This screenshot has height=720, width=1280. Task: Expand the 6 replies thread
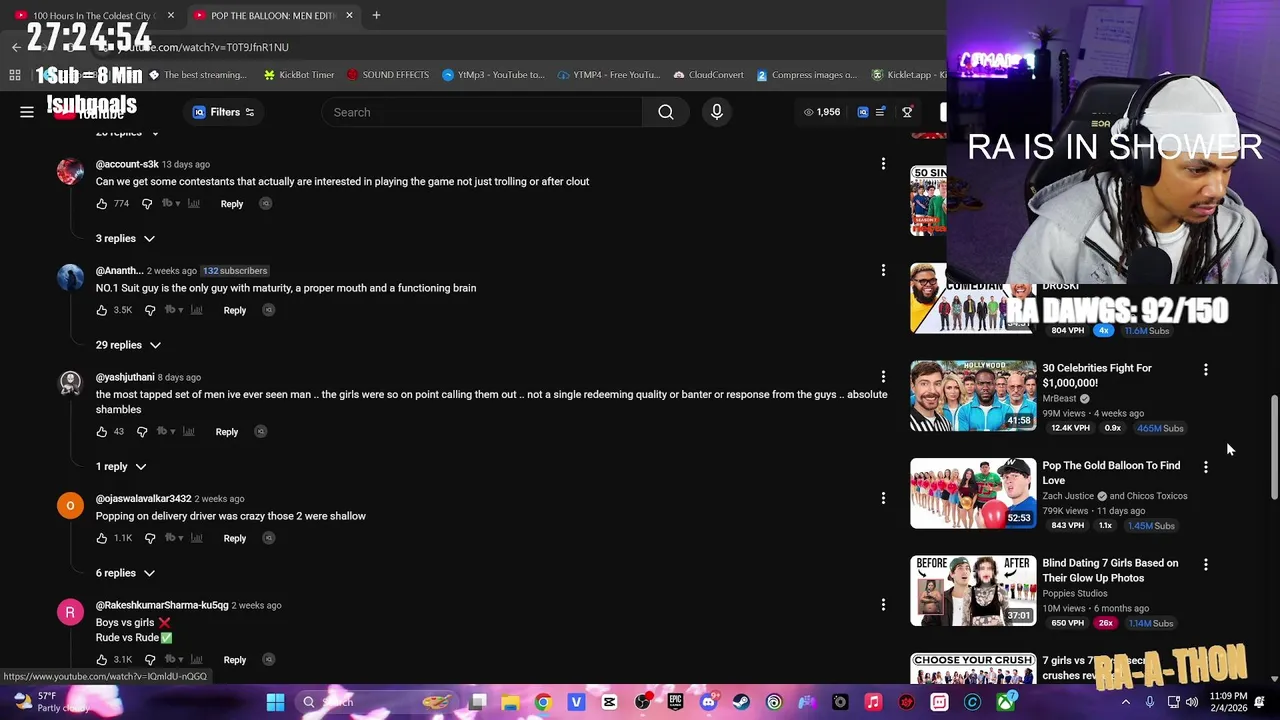click(x=125, y=573)
